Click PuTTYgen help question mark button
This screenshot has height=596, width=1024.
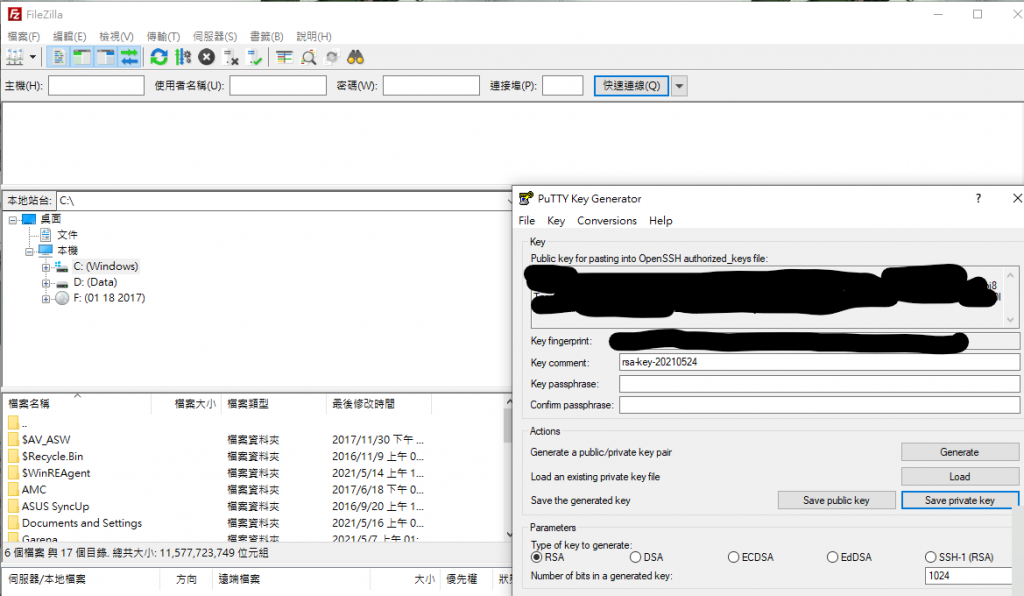pos(978,198)
